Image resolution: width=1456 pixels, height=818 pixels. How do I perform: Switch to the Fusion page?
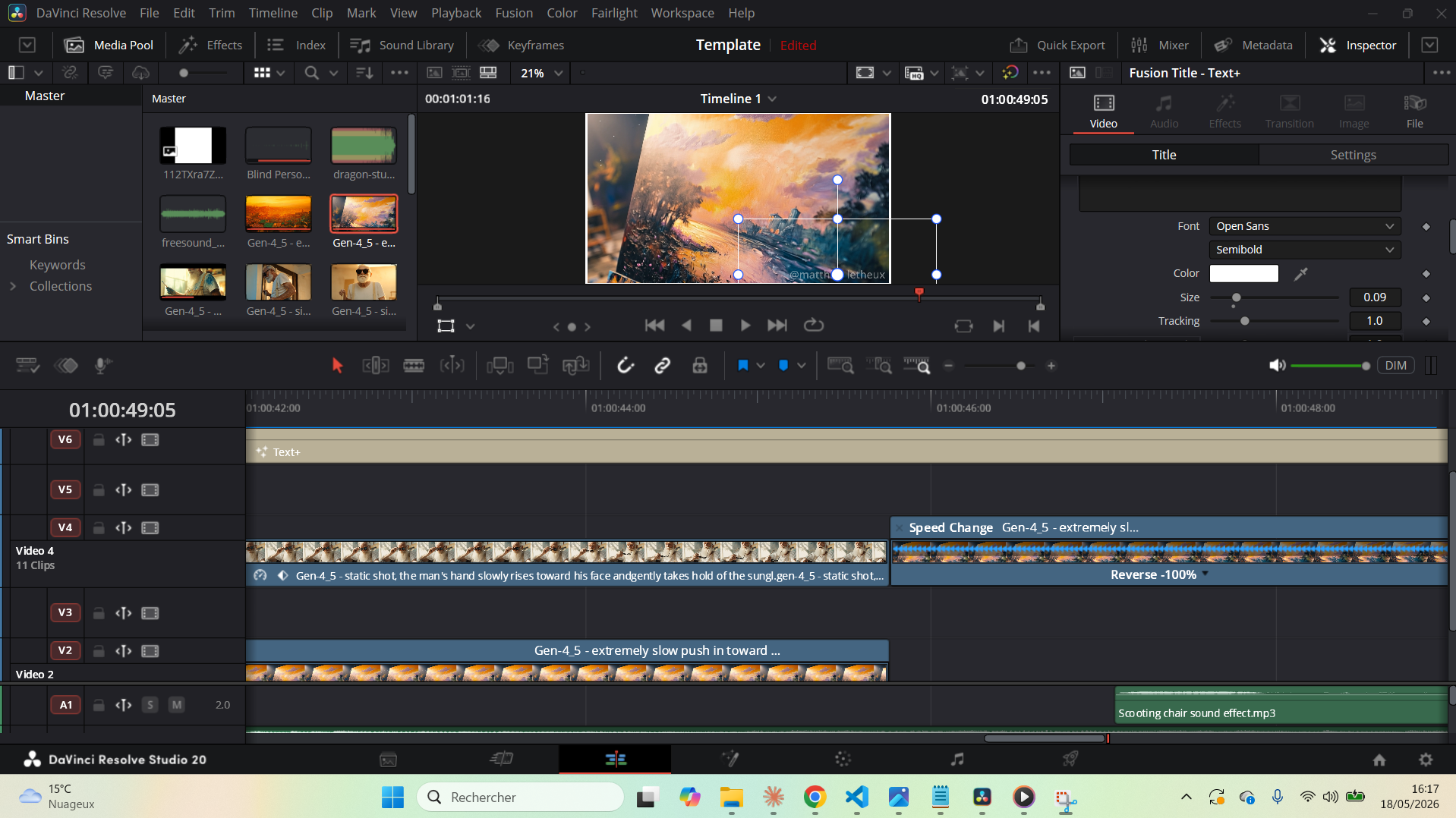[x=730, y=759]
